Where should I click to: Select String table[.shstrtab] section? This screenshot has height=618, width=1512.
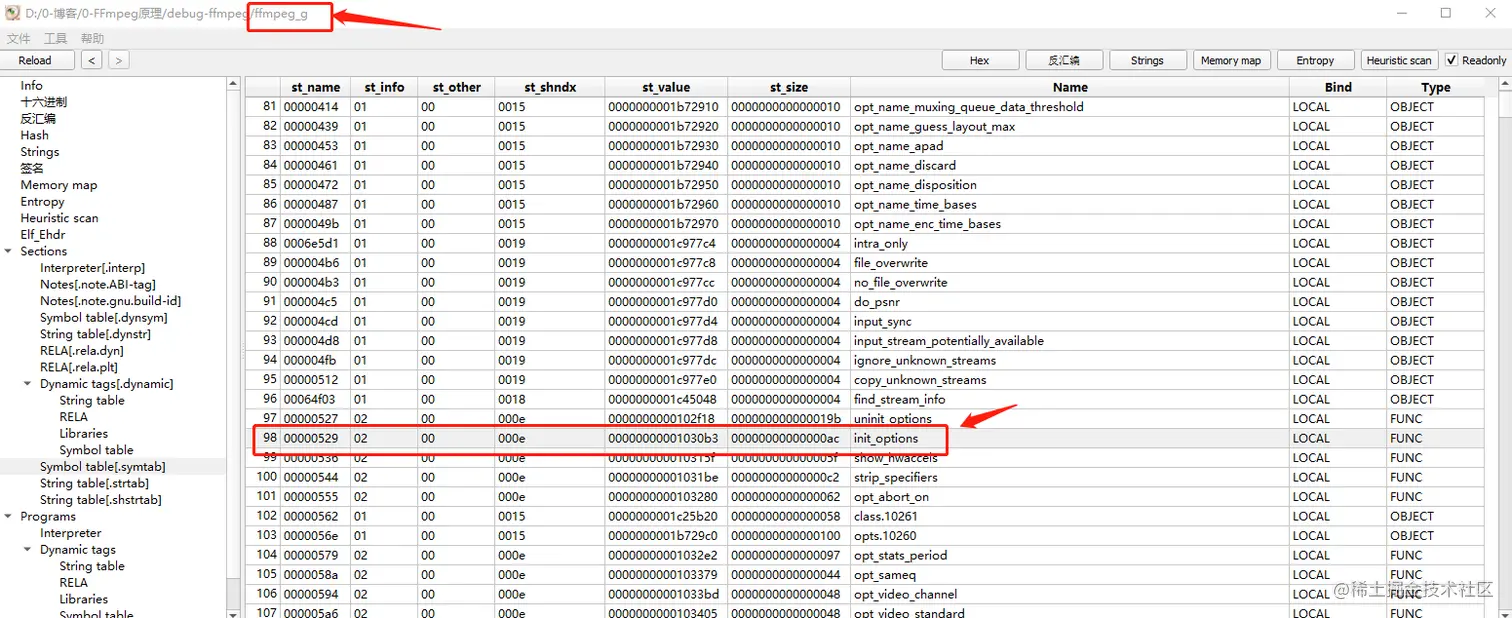click(x=100, y=500)
